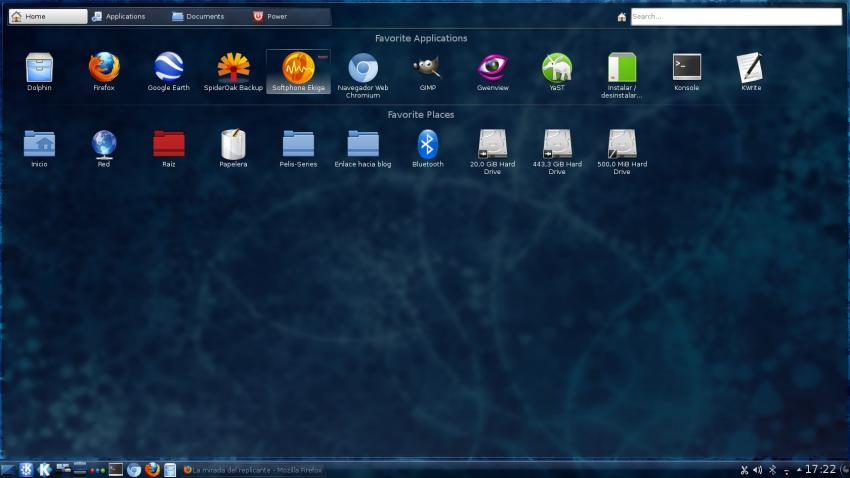
Task: Launch Konsole terminal from favorites
Action: (x=686, y=72)
